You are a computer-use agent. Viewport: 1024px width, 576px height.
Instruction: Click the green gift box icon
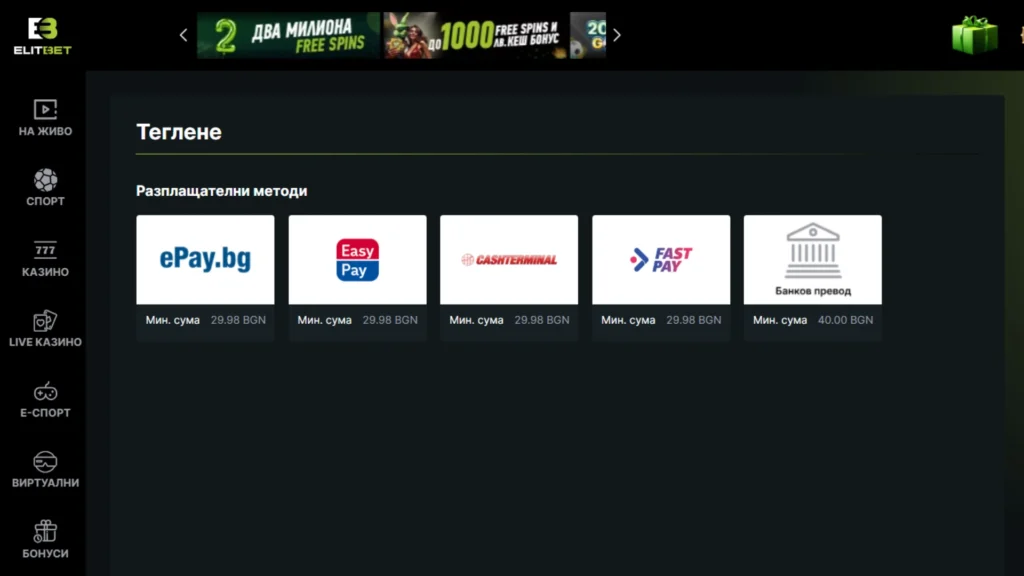974,35
